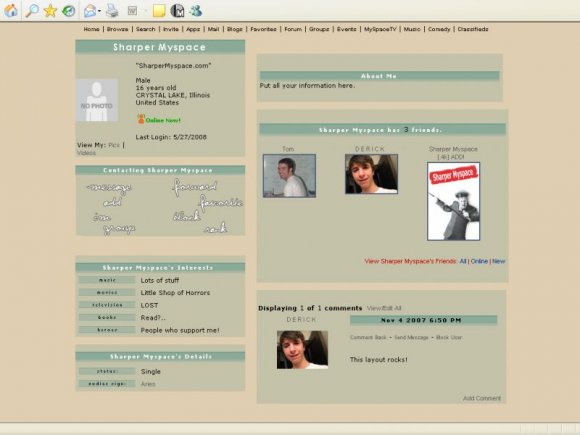
Task: Open Tom's friend profile photo
Action: [289, 176]
